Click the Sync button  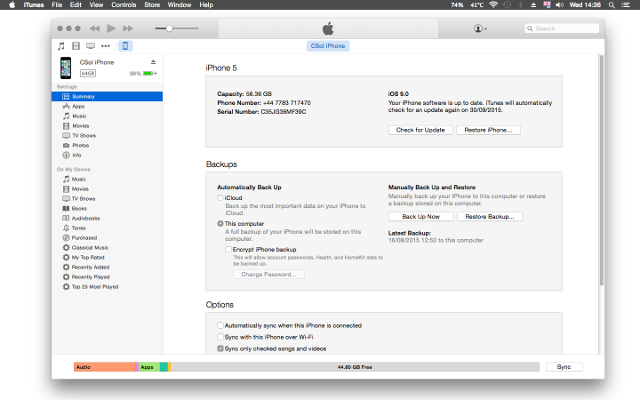[x=564, y=367]
